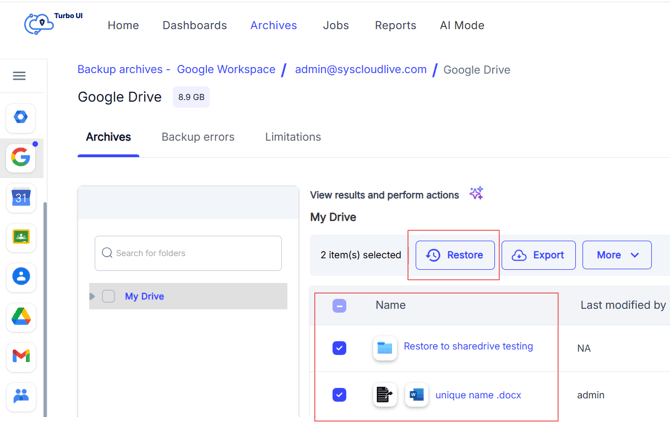
Task: Click the Restore button
Action: click(455, 255)
